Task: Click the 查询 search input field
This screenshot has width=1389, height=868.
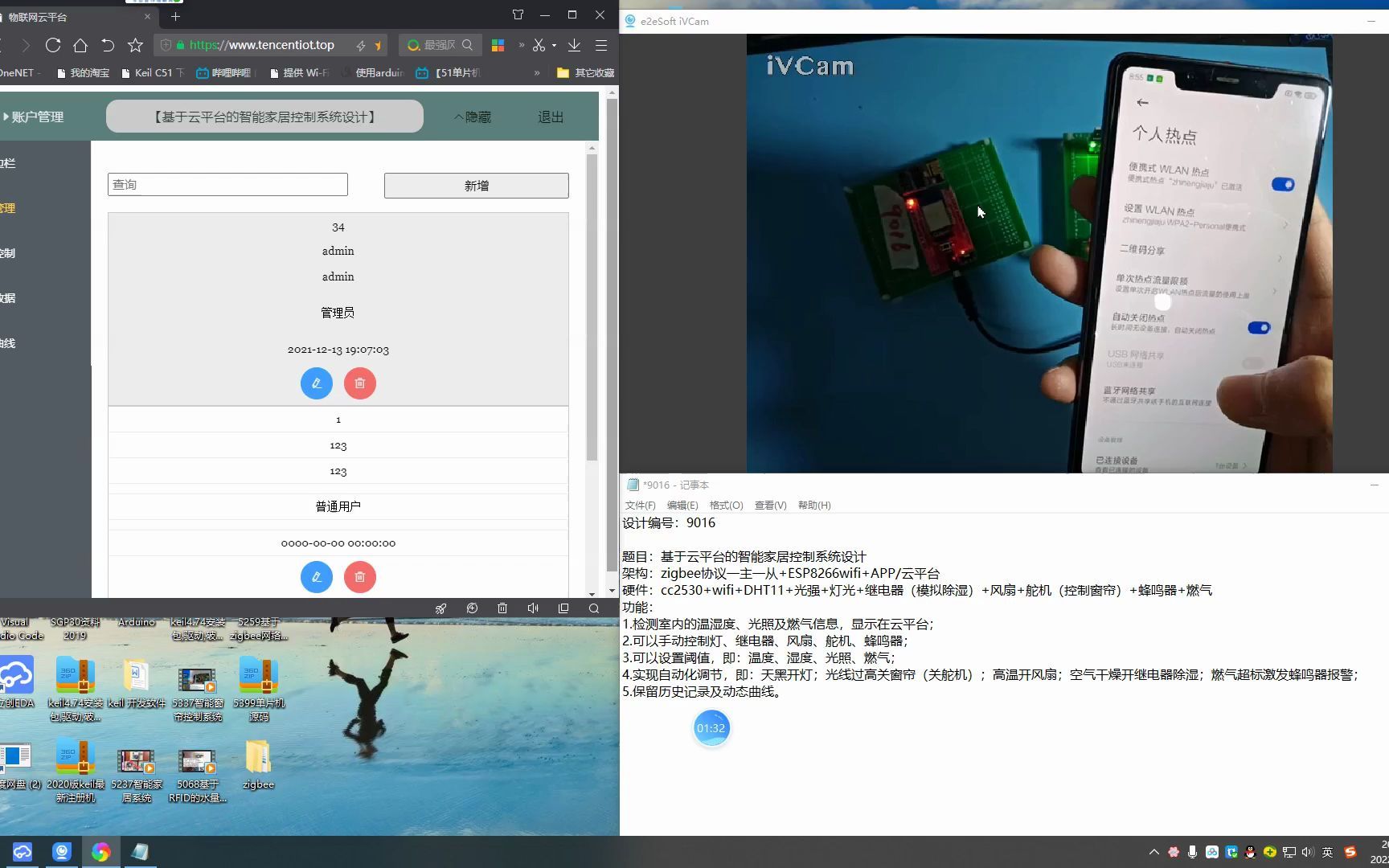Action: pos(227,184)
